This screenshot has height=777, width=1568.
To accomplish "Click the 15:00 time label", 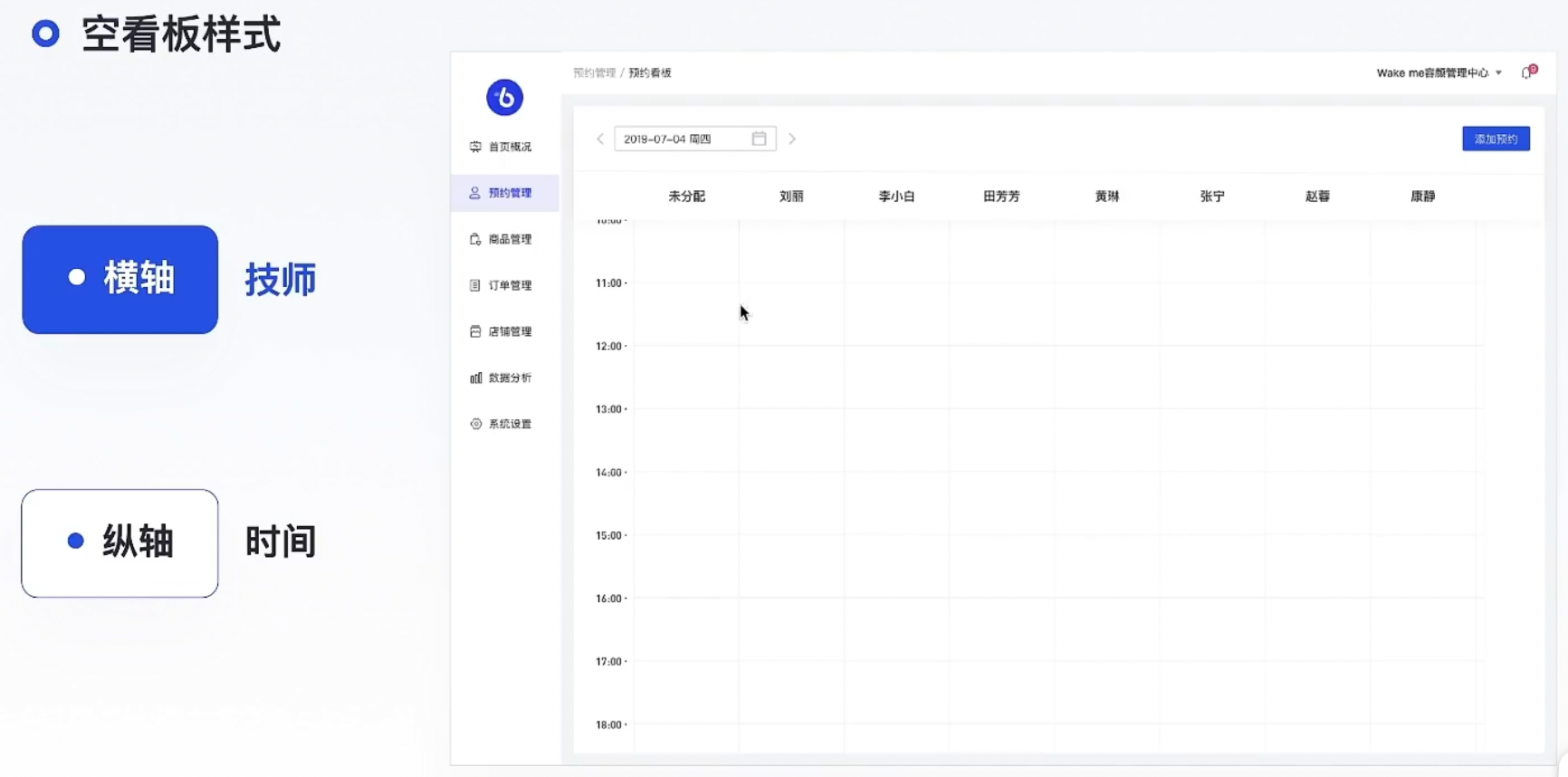I will click(x=609, y=535).
